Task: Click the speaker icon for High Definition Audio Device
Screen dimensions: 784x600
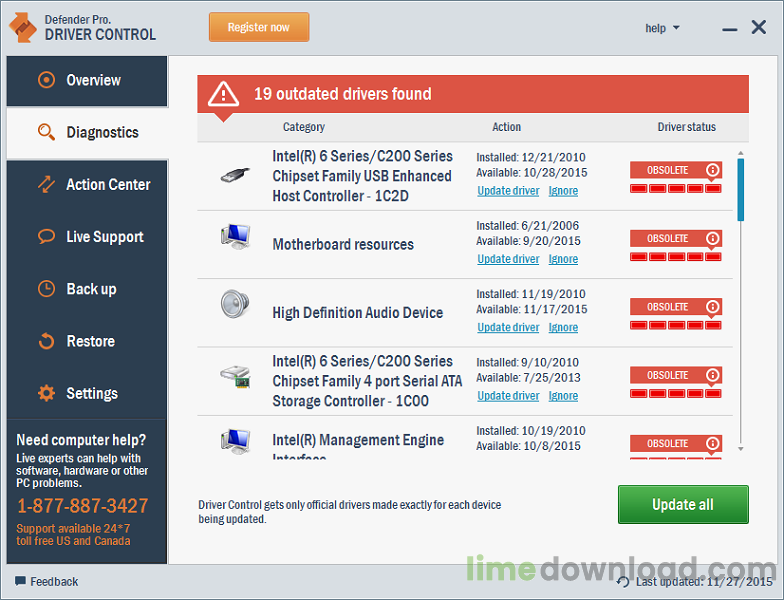Action: (235, 304)
